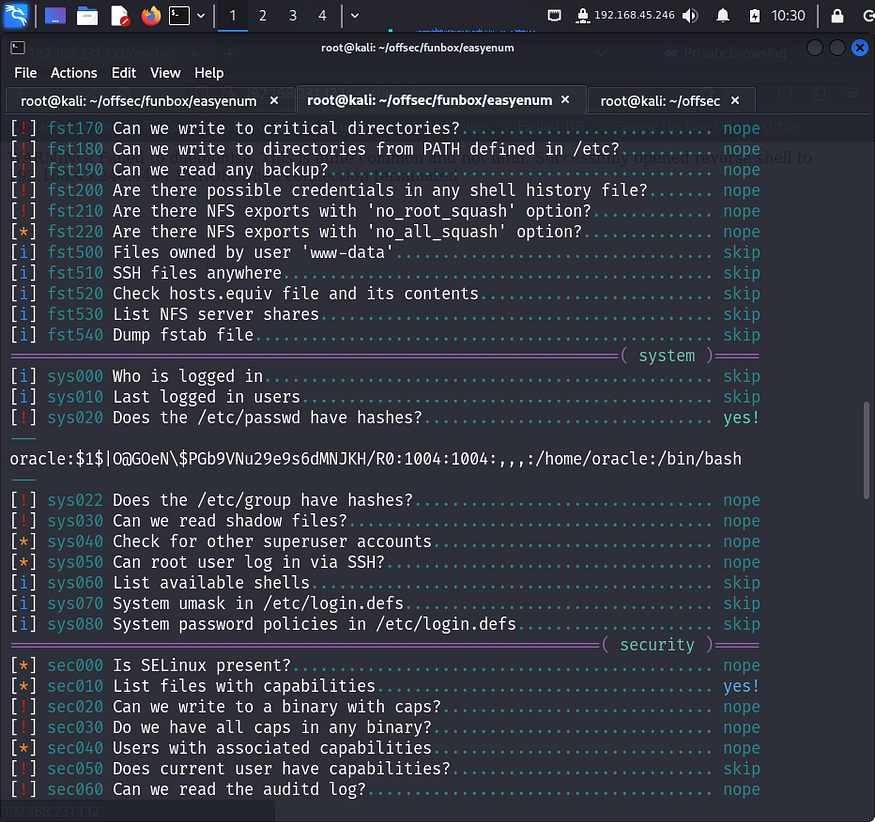
Task: Click the battery power manager icon
Action: 754,16
